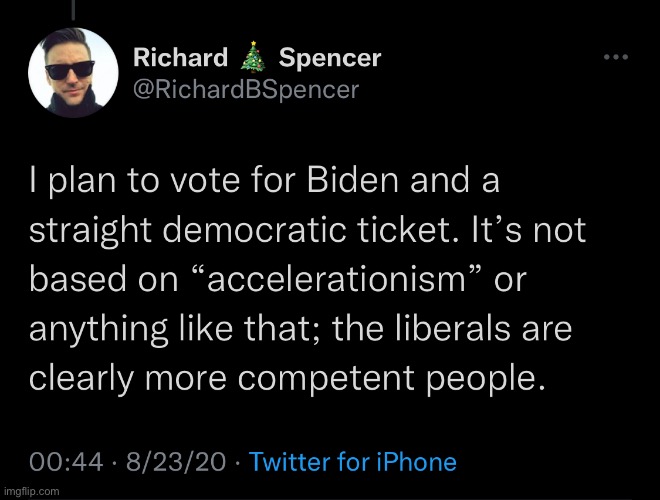Click the imgflip.com watermark
This screenshot has width=660, height=500.
[32, 491]
